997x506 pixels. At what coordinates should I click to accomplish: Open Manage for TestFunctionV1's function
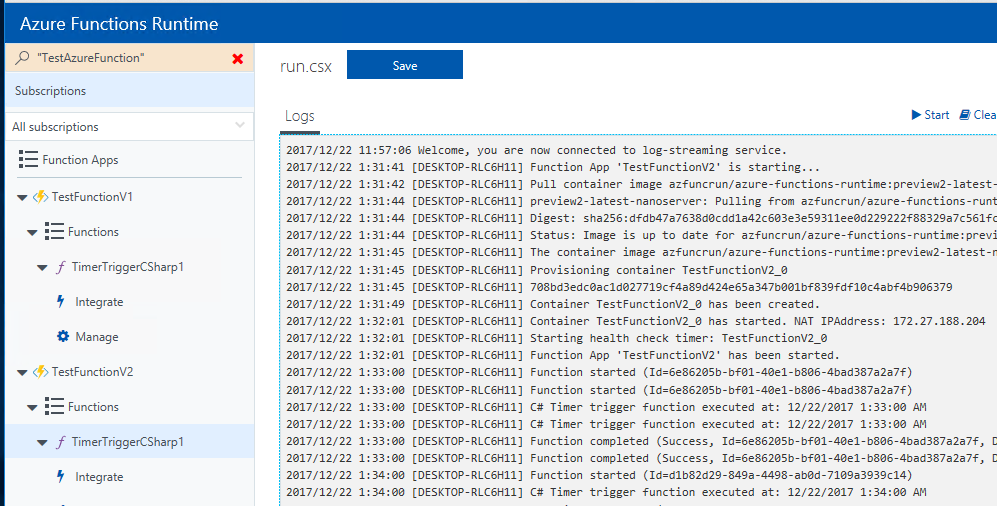[97, 337]
